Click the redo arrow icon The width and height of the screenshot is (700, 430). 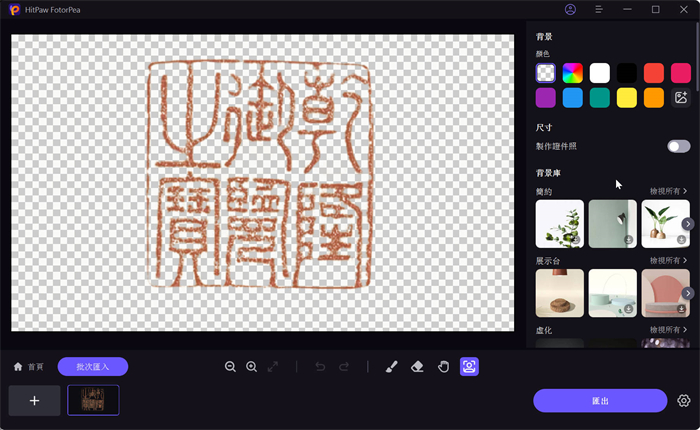point(344,367)
